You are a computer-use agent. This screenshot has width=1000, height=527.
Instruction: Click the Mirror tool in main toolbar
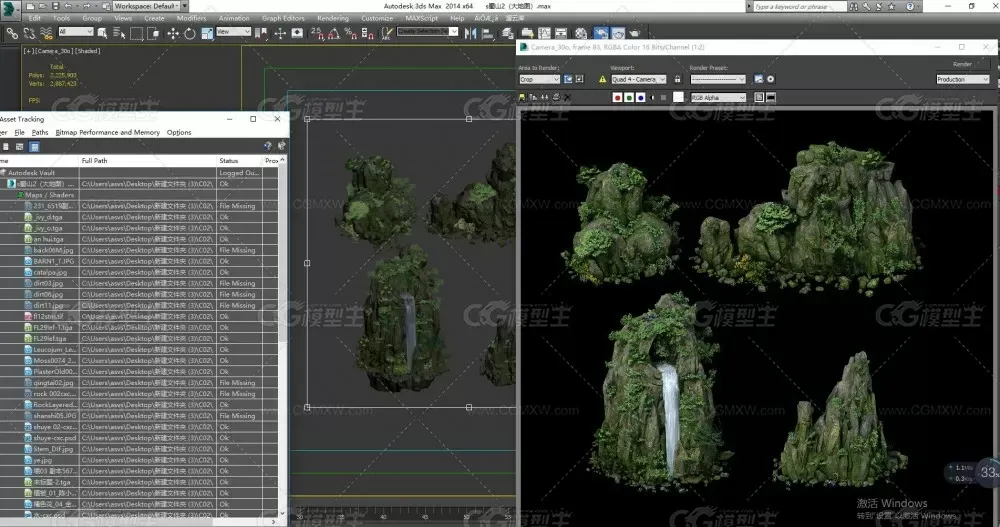(x=471, y=33)
